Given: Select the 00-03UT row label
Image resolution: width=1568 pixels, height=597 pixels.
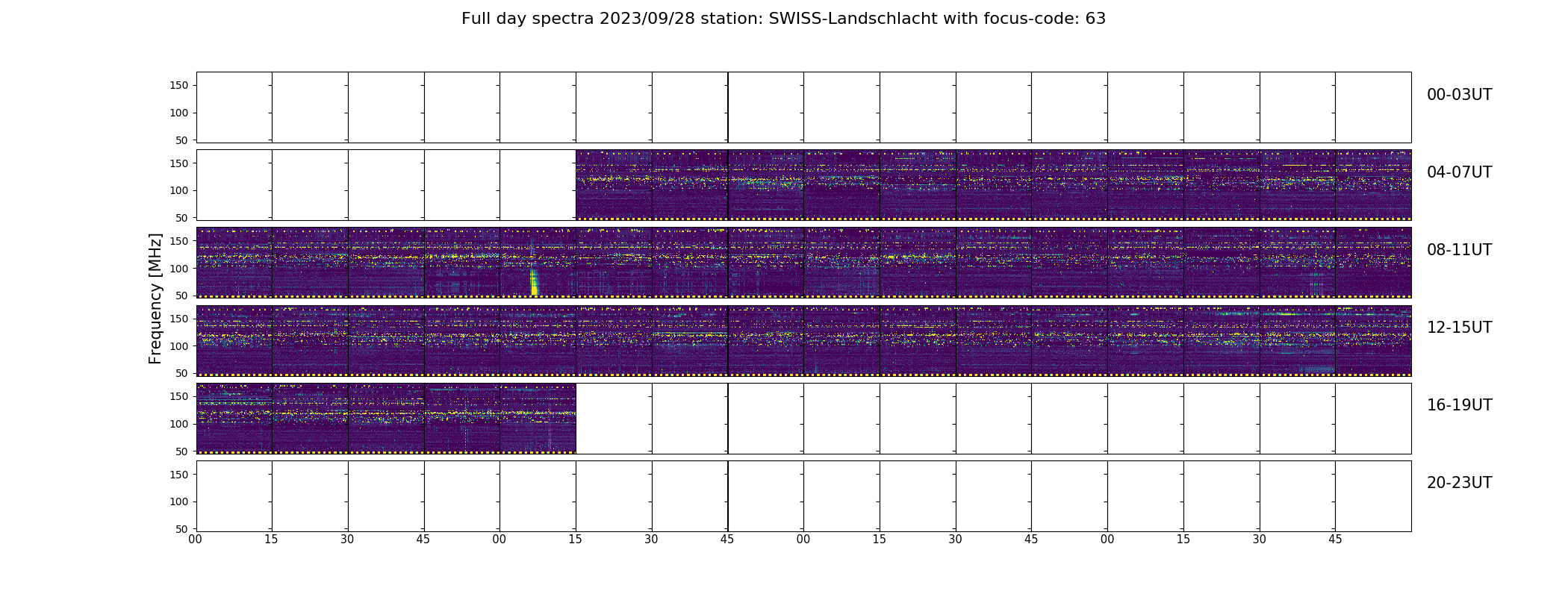Looking at the screenshot, I should point(1459,95).
